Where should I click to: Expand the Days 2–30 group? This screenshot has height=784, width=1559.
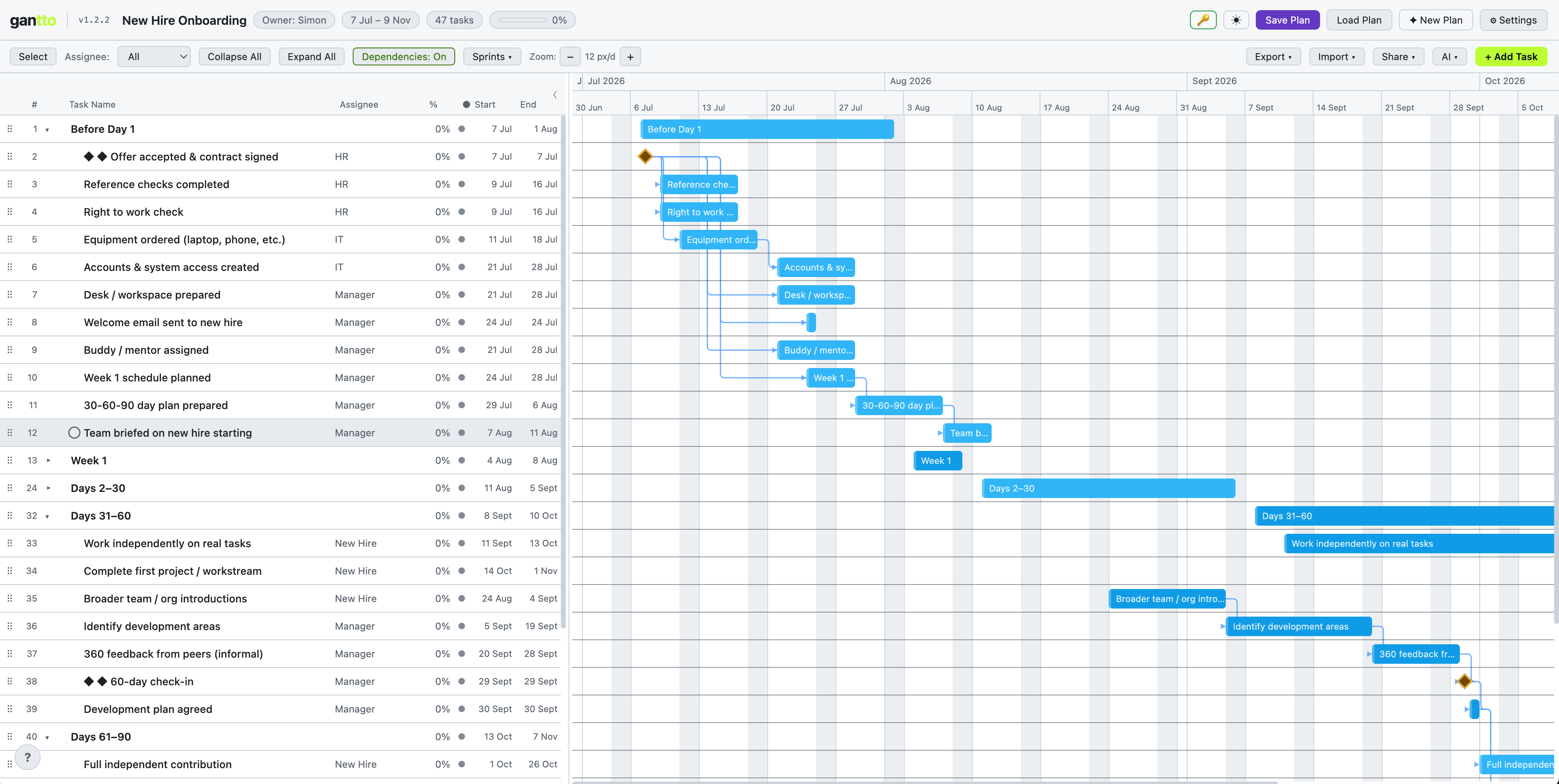click(48, 488)
